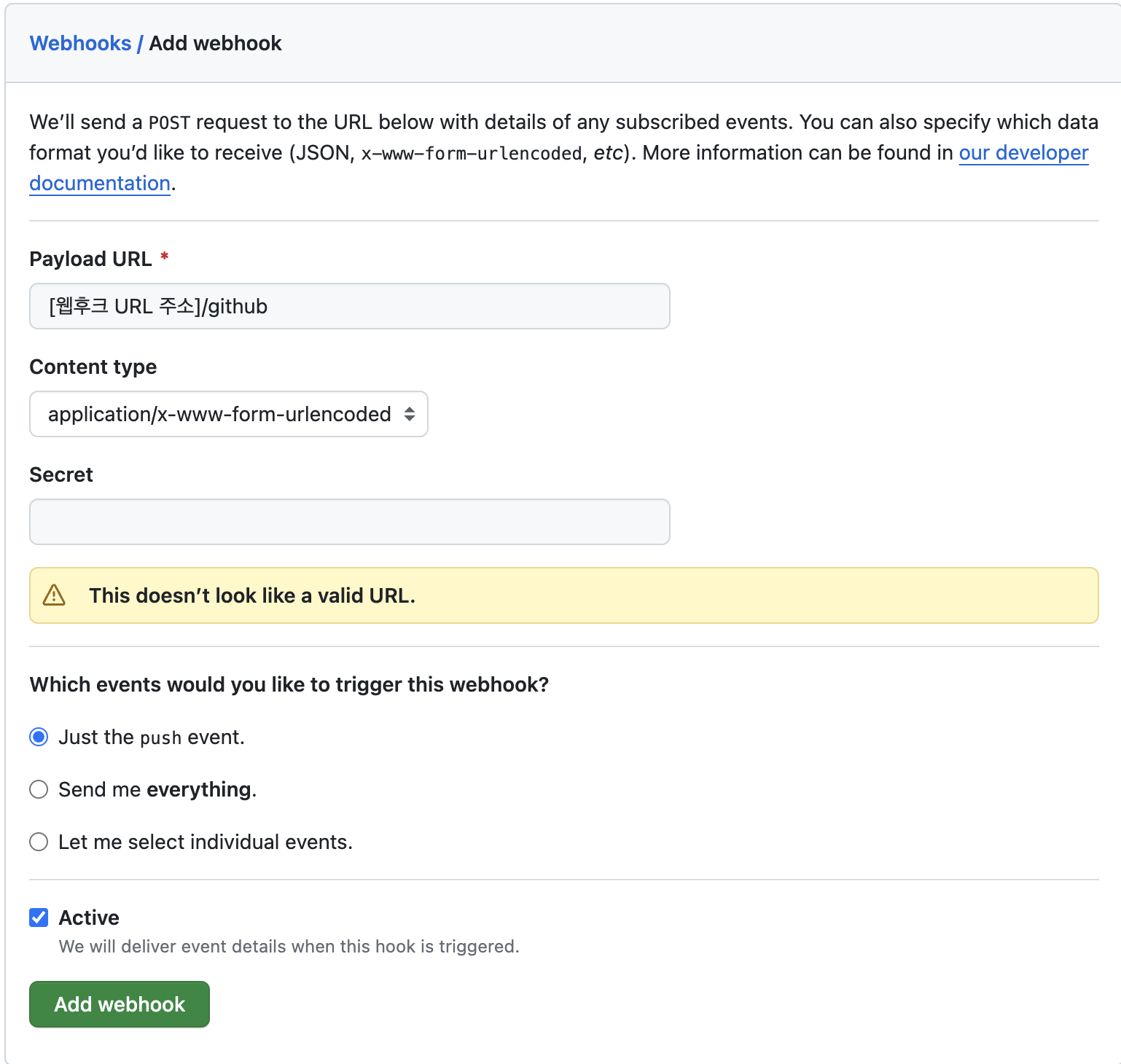Choose 'Send me everything' radio button
Image resolution: width=1121 pixels, height=1064 pixels.
39,789
